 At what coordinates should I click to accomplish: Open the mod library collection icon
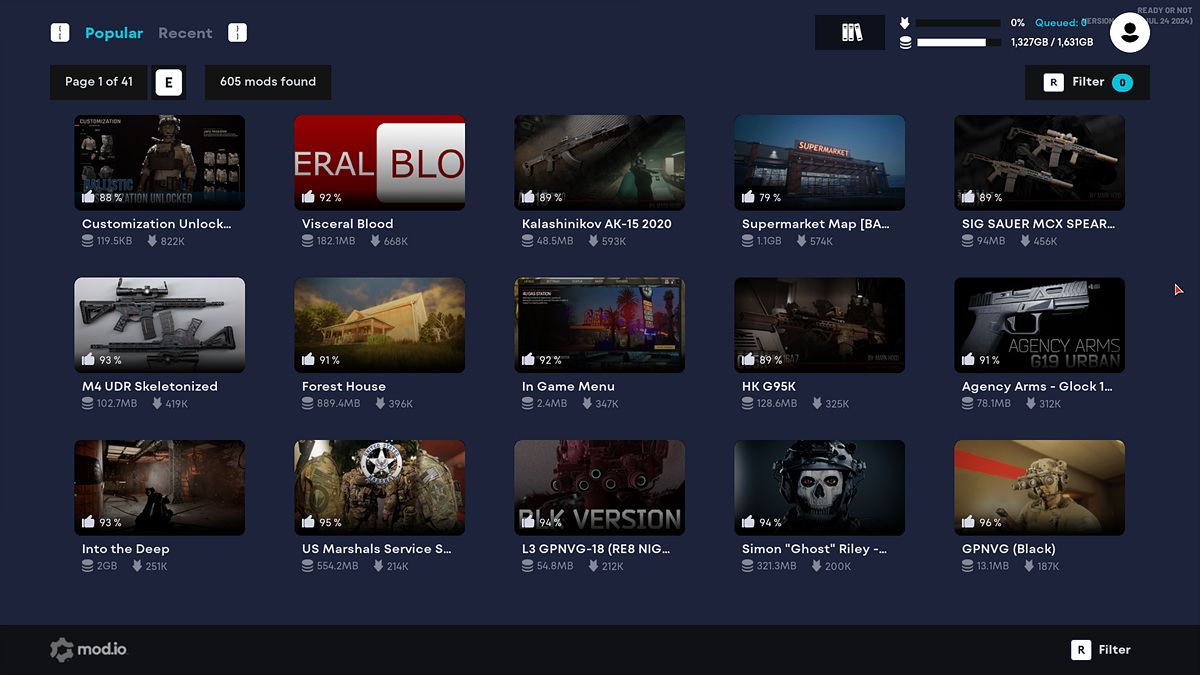pyautogui.click(x=850, y=33)
